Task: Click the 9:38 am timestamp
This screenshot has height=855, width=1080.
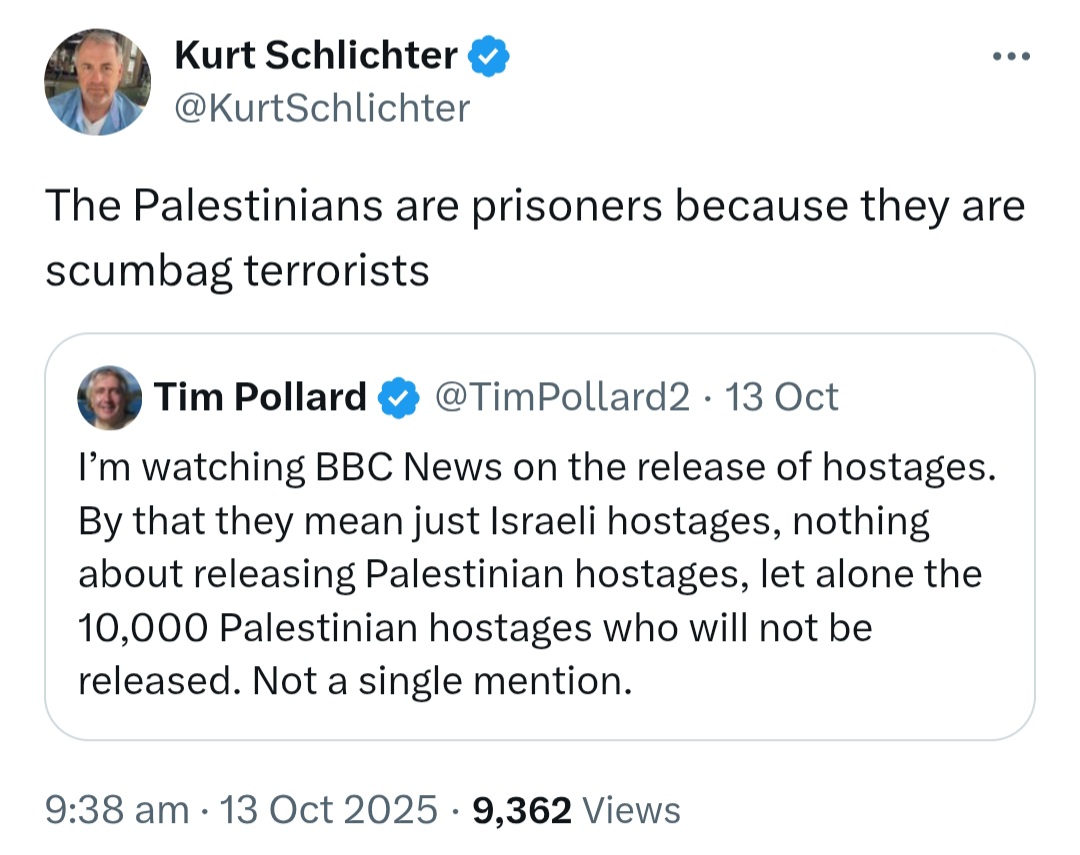Action: [x=117, y=808]
